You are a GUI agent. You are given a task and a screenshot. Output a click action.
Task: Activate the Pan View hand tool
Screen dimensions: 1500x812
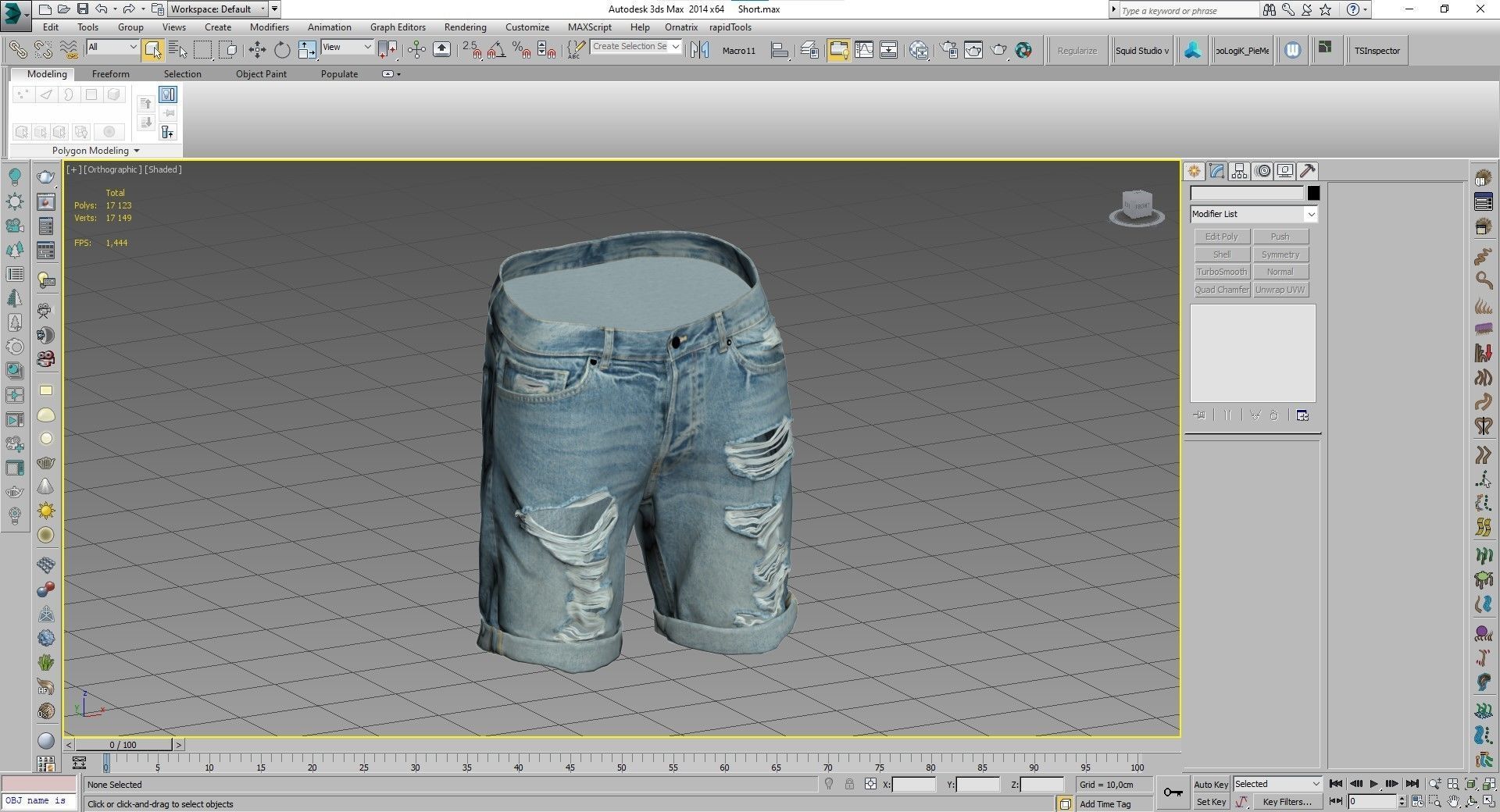tap(1453, 801)
